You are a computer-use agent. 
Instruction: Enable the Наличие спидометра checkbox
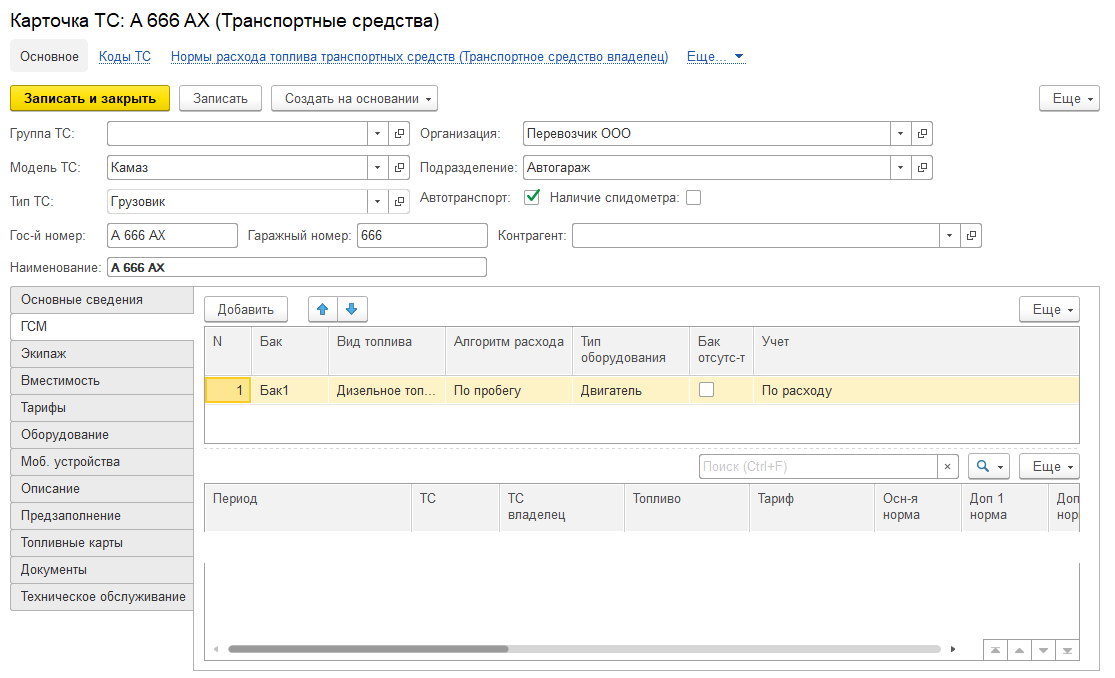(x=693, y=198)
